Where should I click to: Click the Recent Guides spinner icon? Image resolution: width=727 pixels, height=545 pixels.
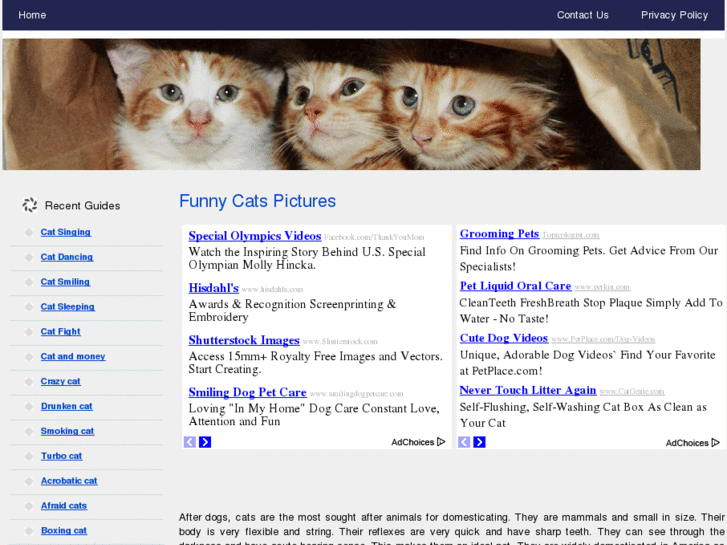pyautogui.click(x=30, y=205)
